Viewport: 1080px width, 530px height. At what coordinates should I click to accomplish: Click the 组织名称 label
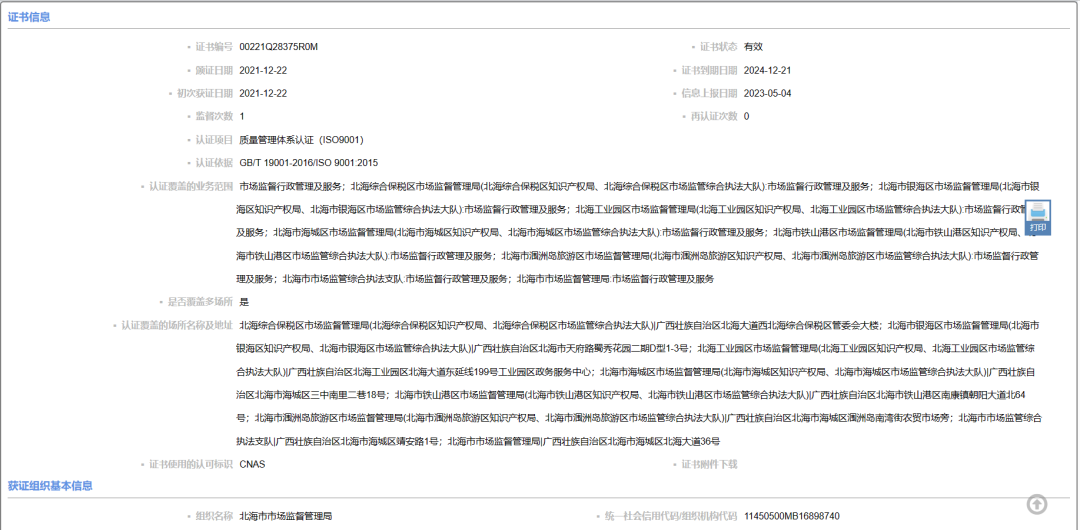coord(214,516)
